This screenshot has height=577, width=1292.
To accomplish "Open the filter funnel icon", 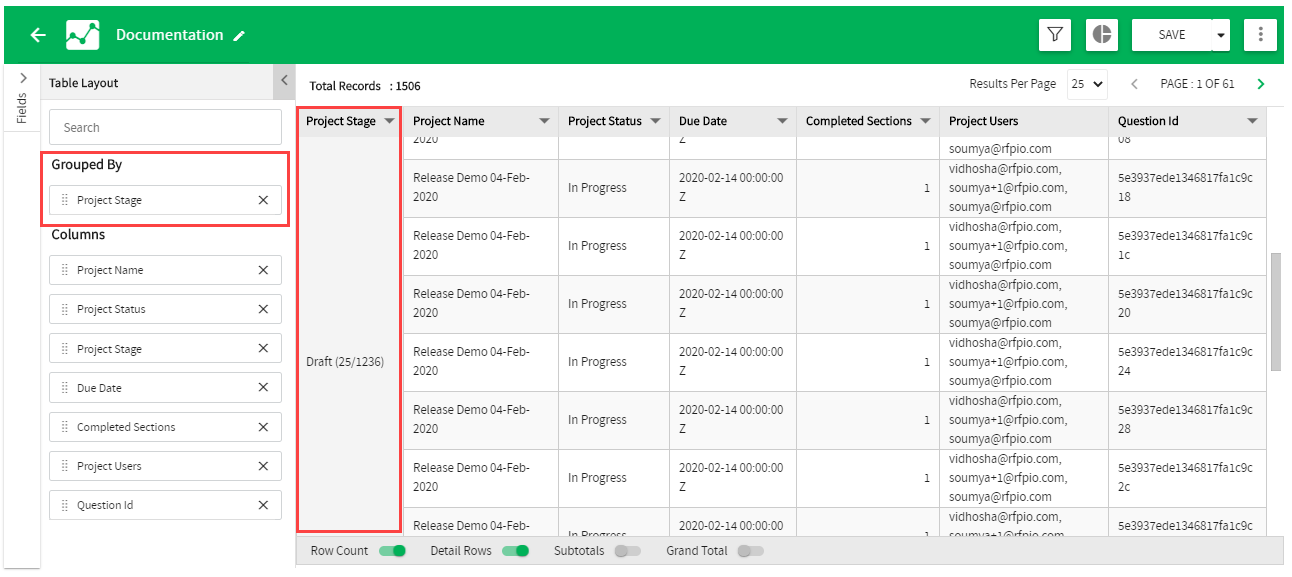I will pos(1055,35).
